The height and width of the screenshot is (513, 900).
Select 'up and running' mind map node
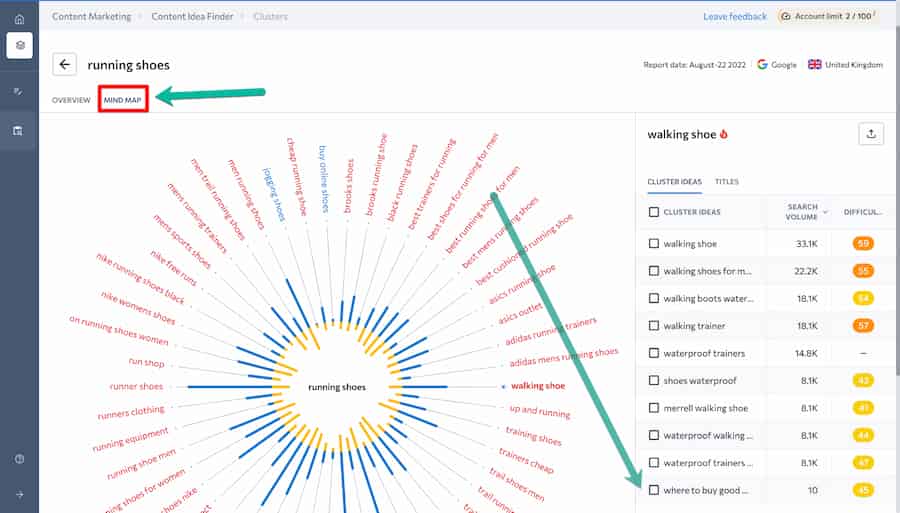click(540, 411)
